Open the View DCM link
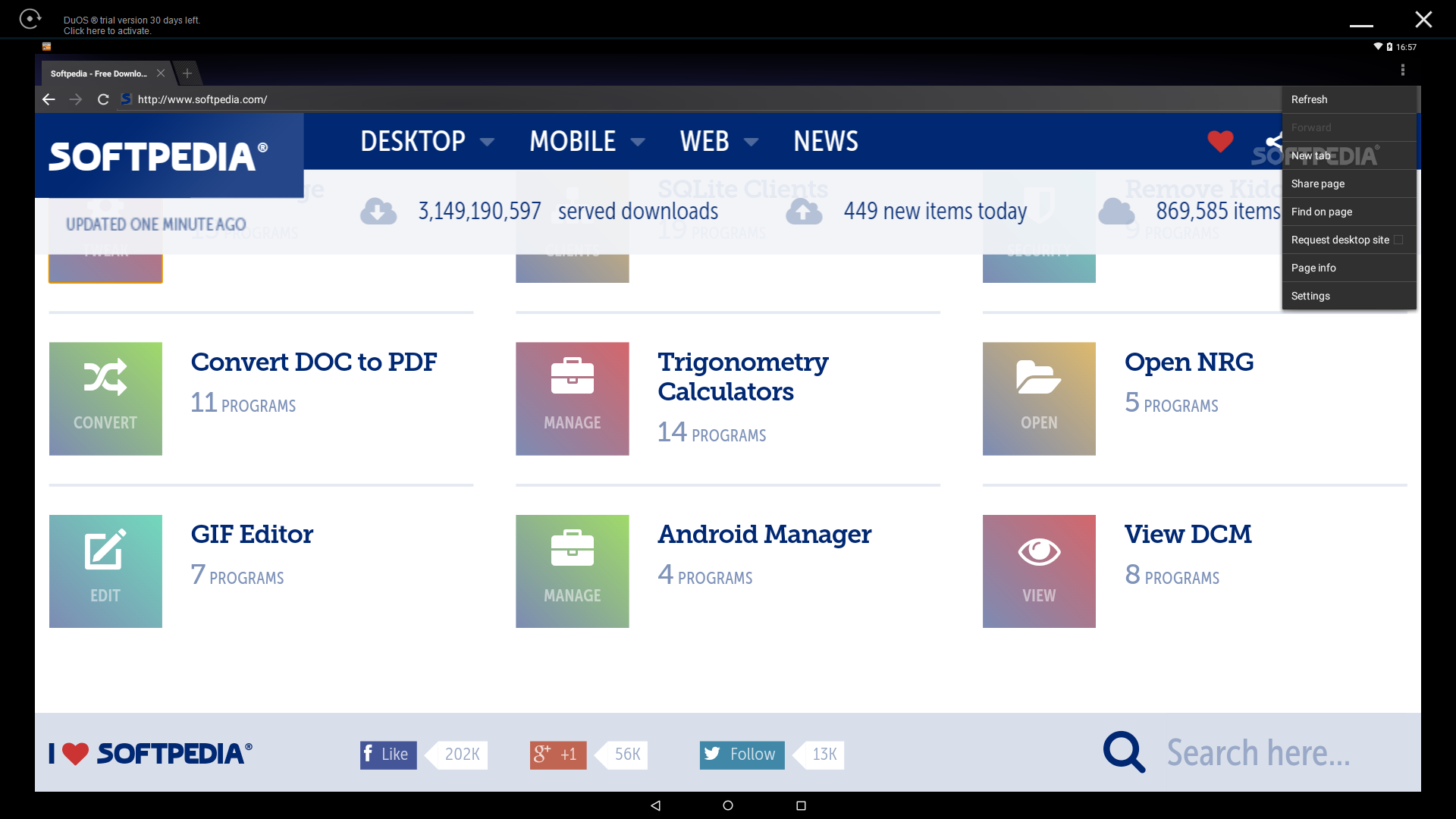 [1188, 534]
